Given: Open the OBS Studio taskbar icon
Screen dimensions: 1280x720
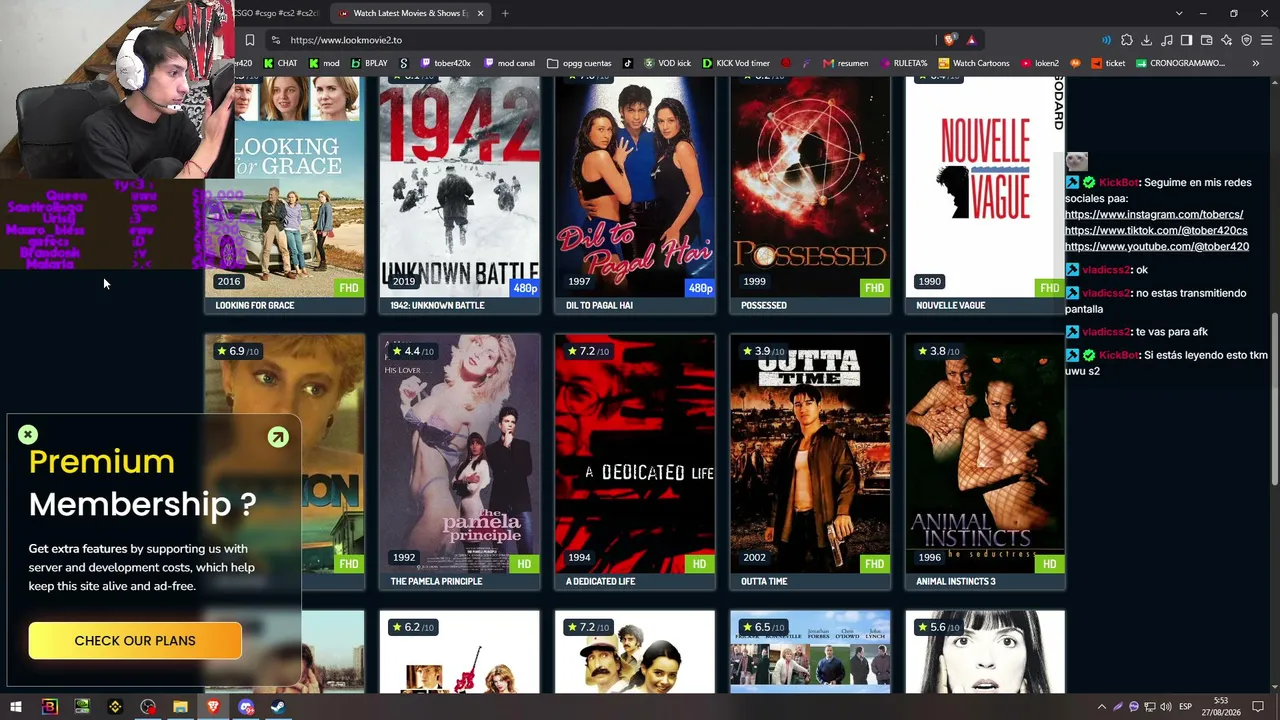Looking at the screenshot, I should tap(148, 707).
